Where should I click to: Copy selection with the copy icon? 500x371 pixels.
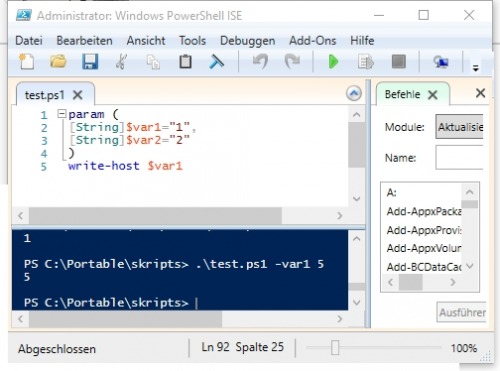(x=153, y=62)
